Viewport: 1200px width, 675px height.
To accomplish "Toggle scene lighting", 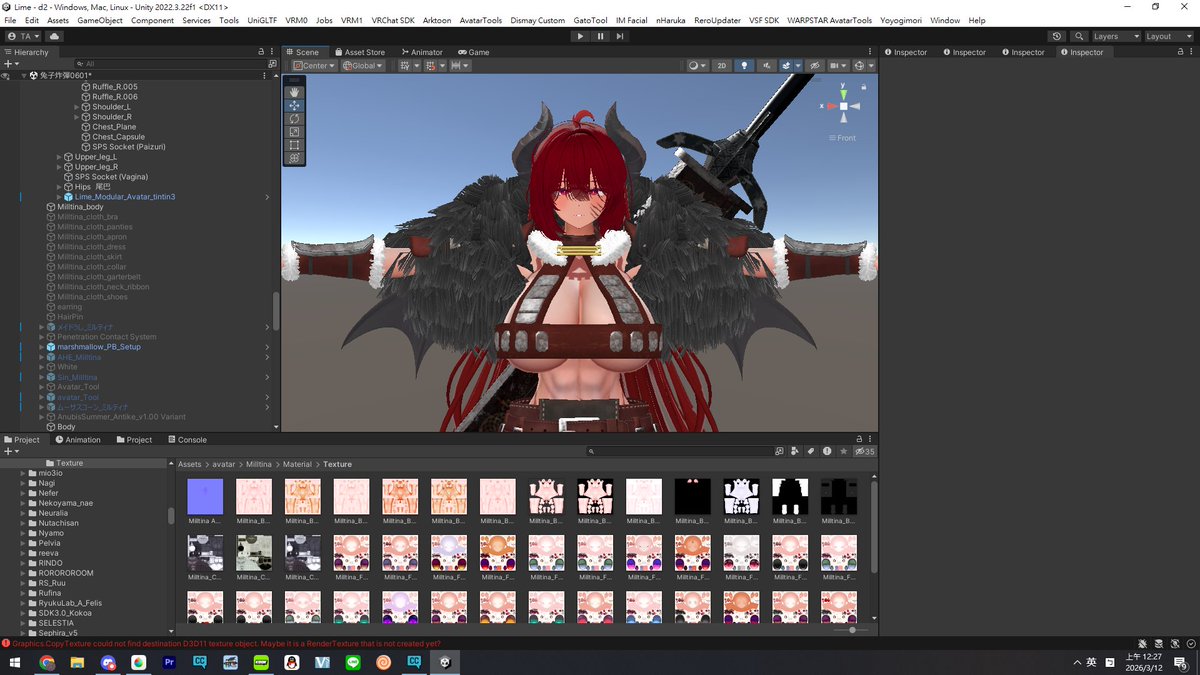I will coord(743,66).
